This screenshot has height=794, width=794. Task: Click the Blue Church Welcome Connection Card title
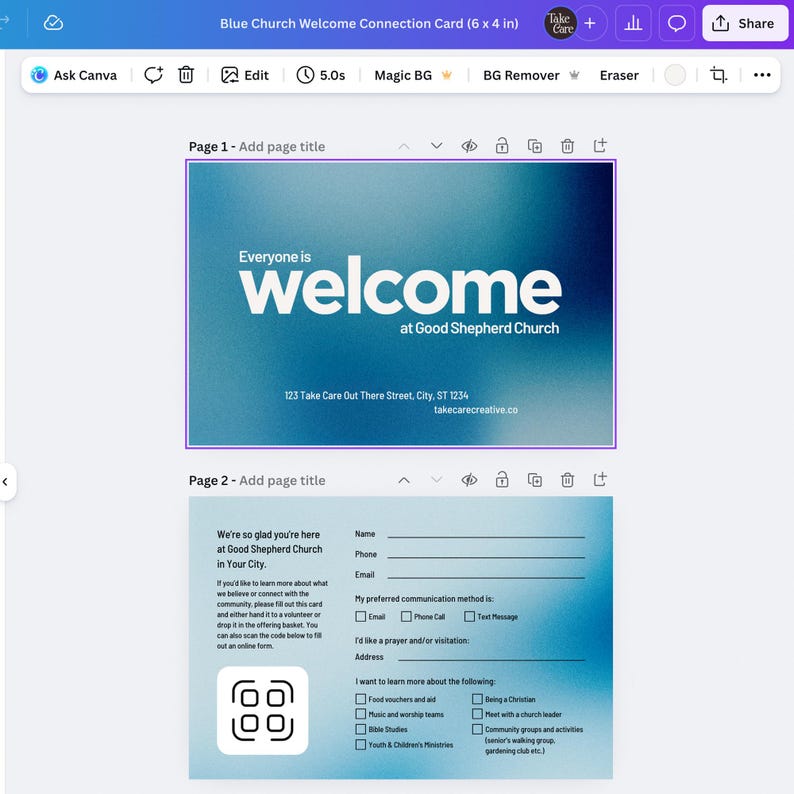(x=369, y=23)
